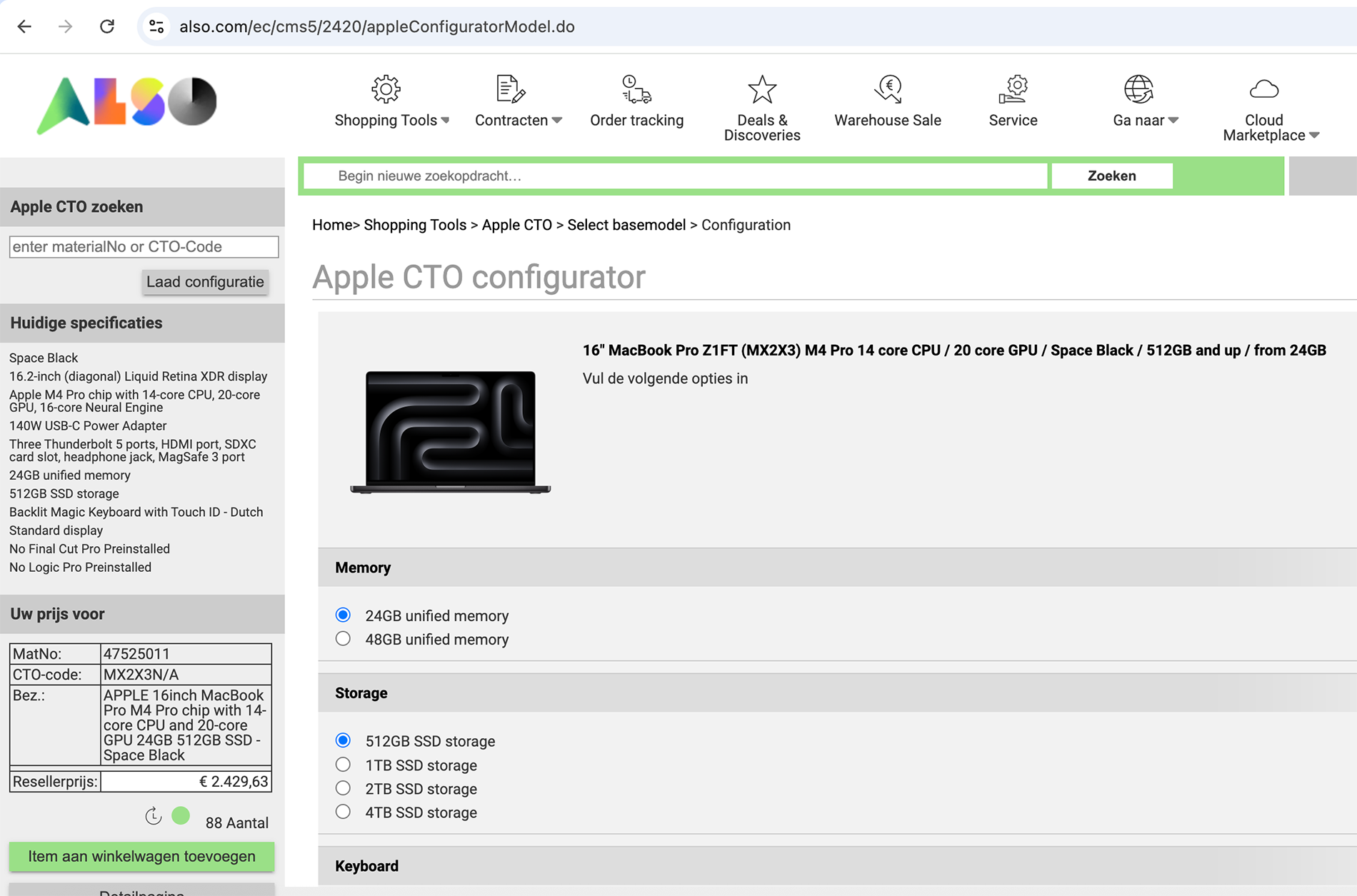This screenshot has width=1357, height=896.
Task: Click the 16" MacBook Pro Z1FT product title
Action: (x=954, y=350)
